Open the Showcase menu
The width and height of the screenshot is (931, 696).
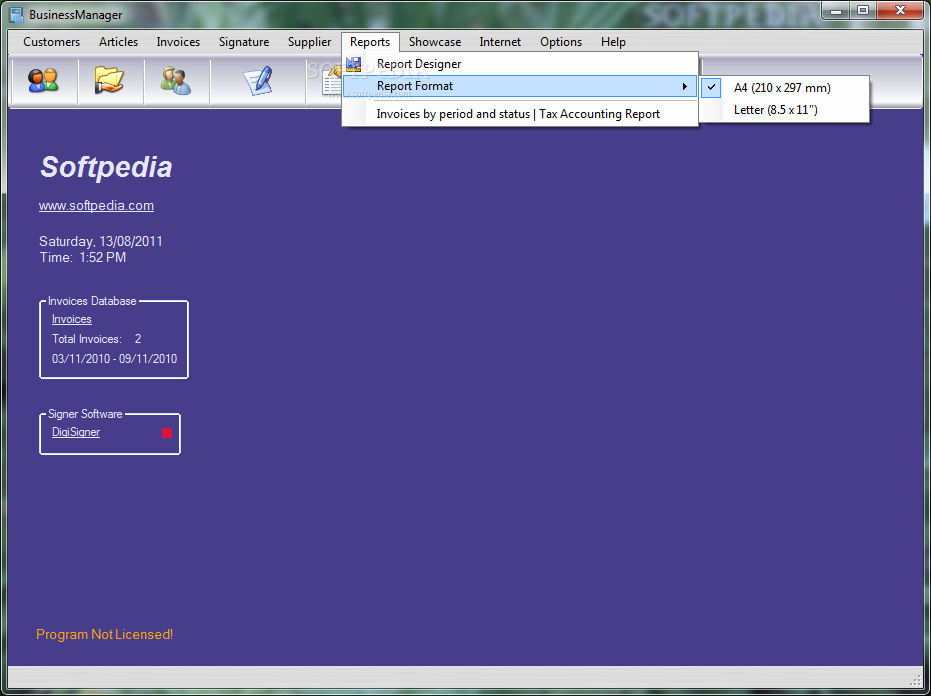pyautogui.click(x=435, y=42)
